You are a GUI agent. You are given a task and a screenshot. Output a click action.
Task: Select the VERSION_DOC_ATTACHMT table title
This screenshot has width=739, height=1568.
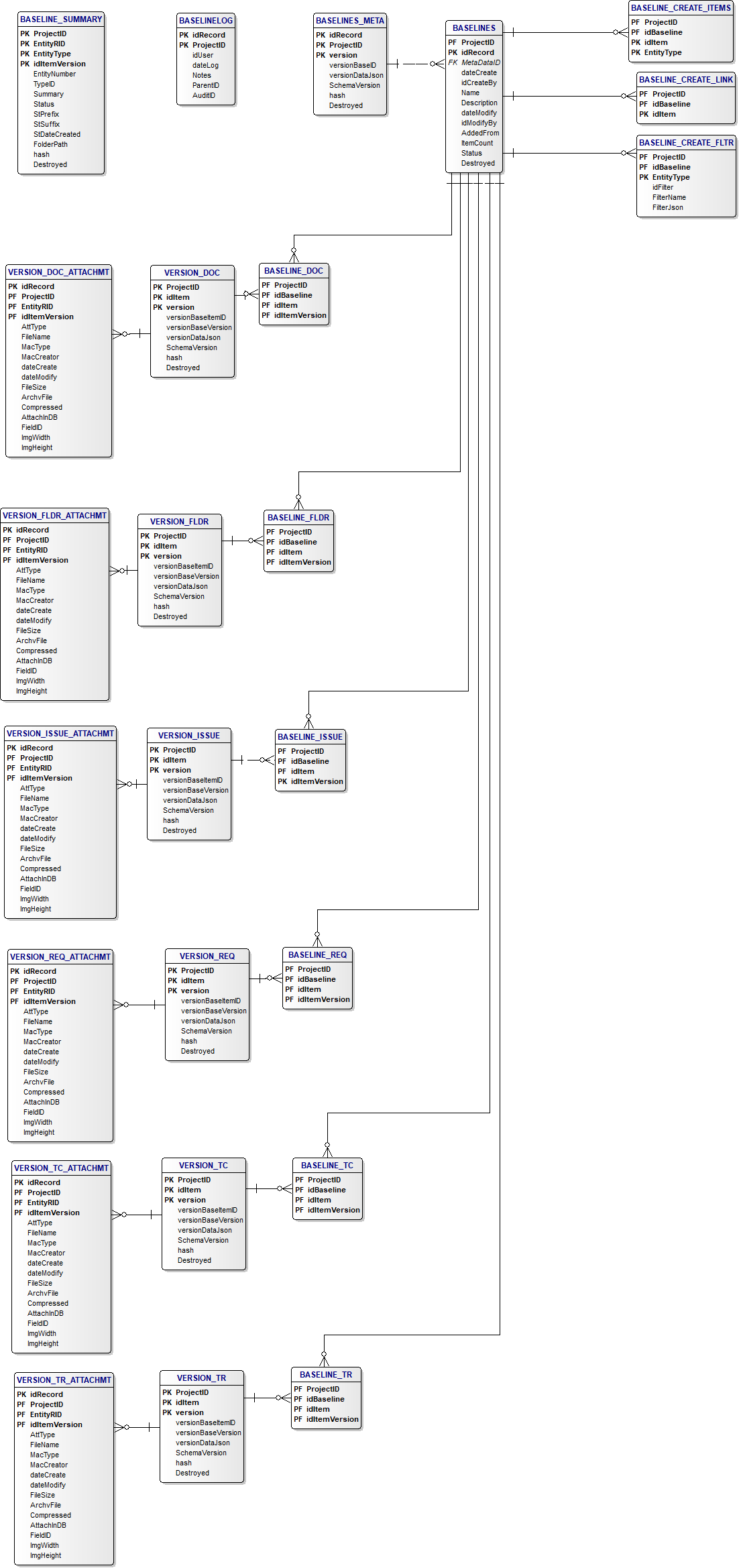(x=58, y=272)
